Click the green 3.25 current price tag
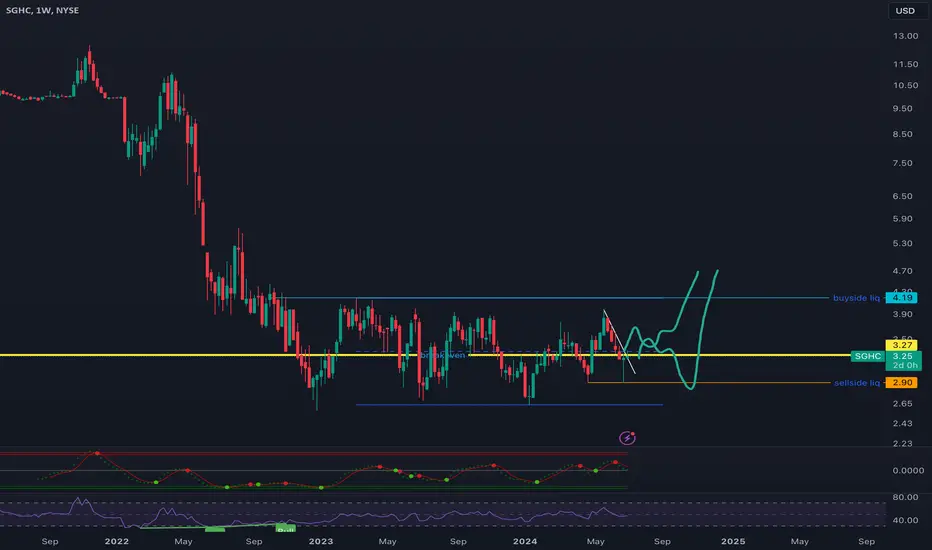 [x=903, y=356]
